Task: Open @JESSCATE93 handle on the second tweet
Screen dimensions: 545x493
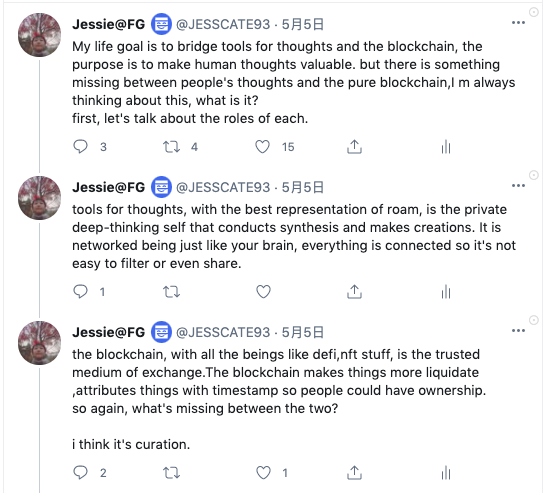Action: tap(223, 187)
